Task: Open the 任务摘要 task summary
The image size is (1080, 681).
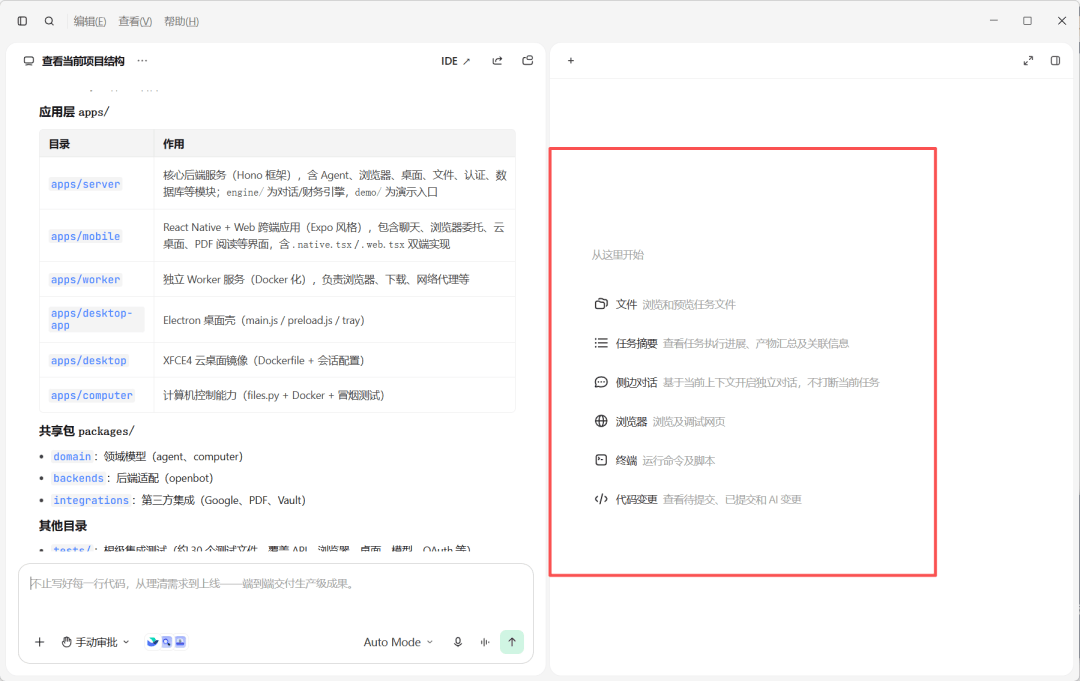Action: click(721, 343)
